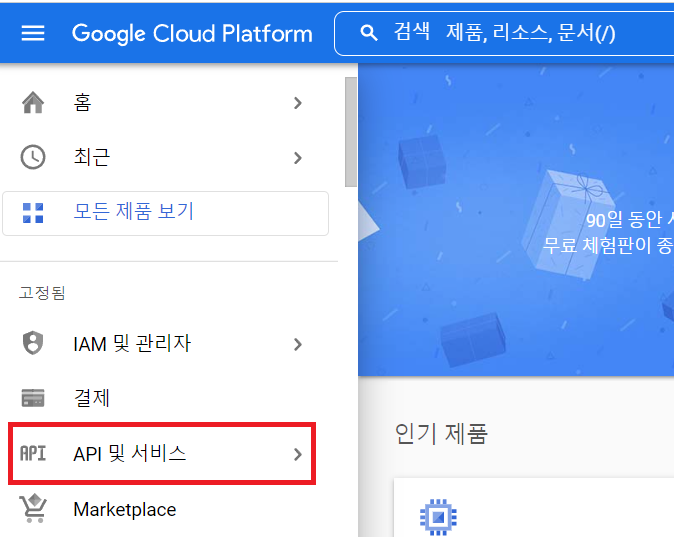Viewport: 674px width, 537px height.
Task: Click the Marketplace shopping cart icon
Action: [33, 509]
